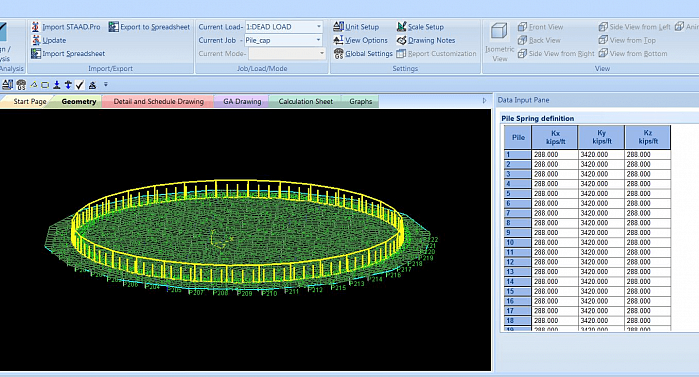
Task: Select the Kx kips/ft column header
Action: coord(555,137)
